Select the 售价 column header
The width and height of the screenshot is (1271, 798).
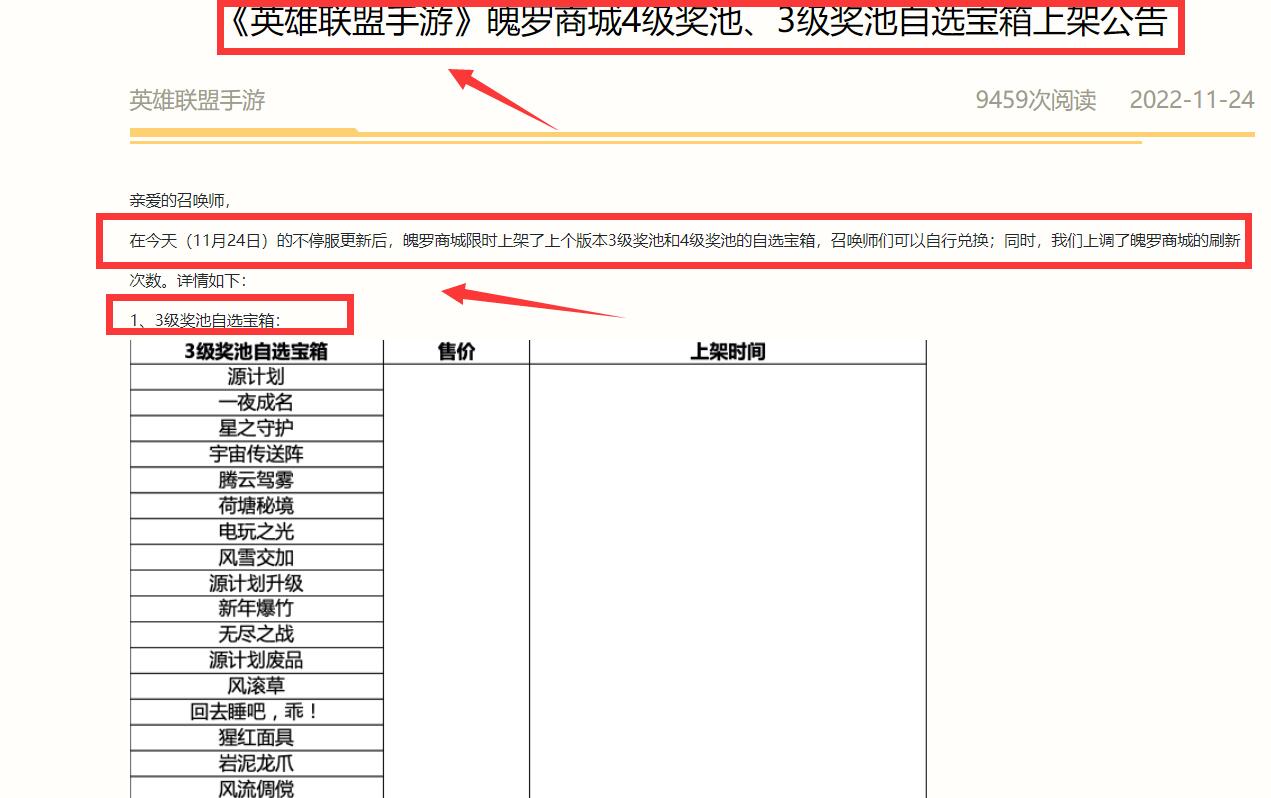pyautogui.click(x=456, y=352)
